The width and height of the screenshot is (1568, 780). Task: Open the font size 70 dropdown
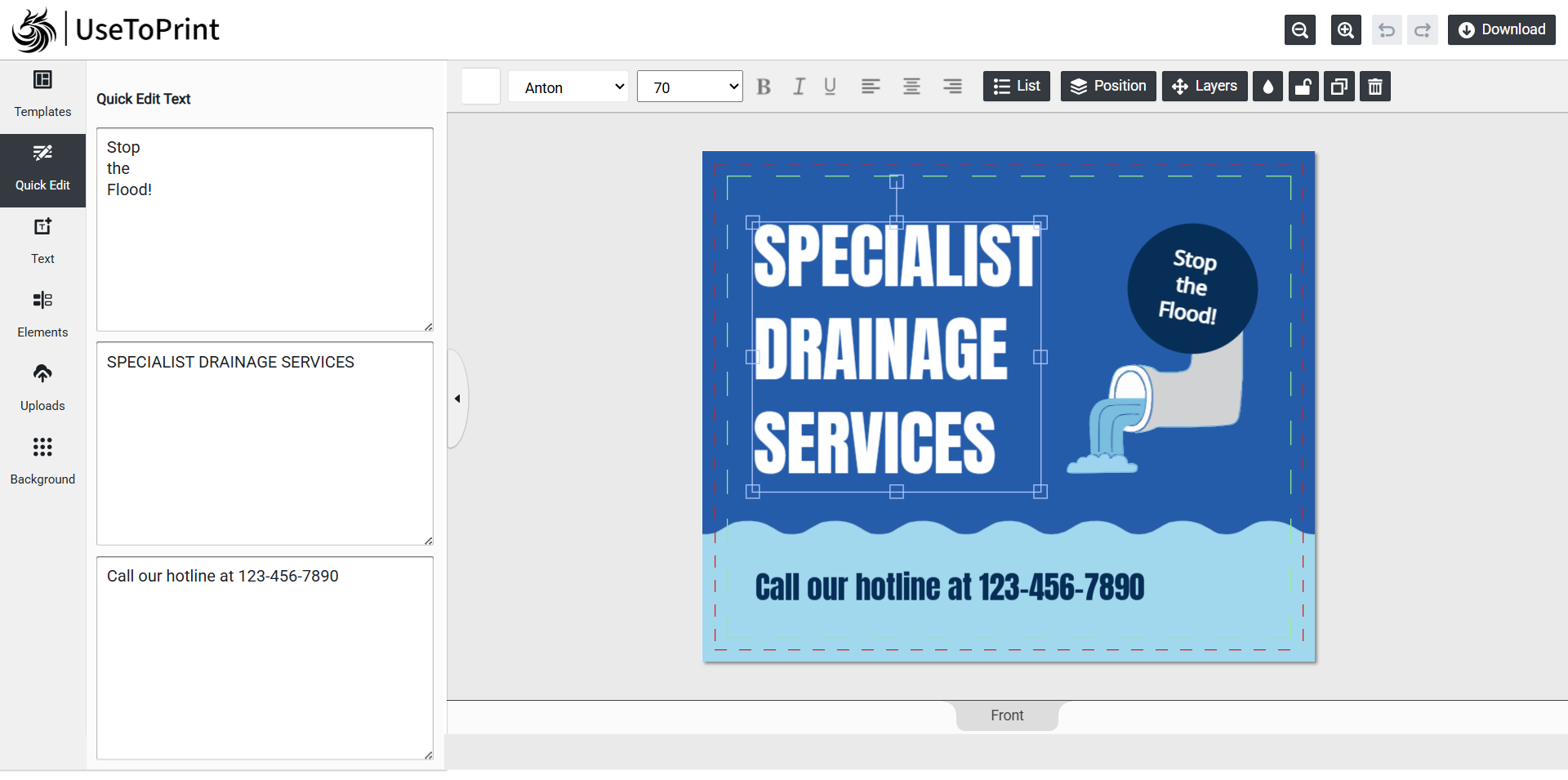pyautogui.click(x=689, y=87)
